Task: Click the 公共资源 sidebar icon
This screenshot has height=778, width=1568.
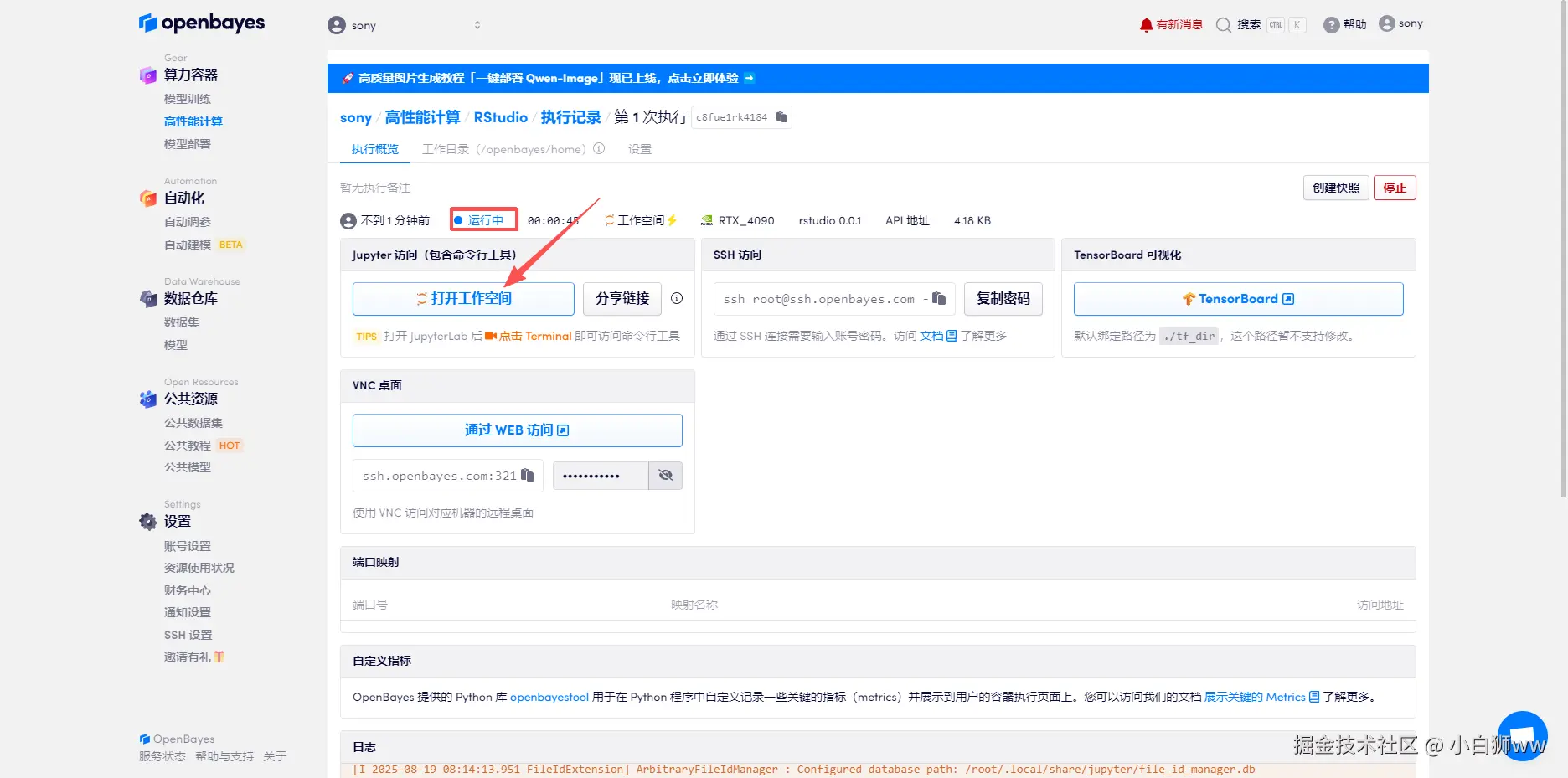Action: [x=148, y=399]
